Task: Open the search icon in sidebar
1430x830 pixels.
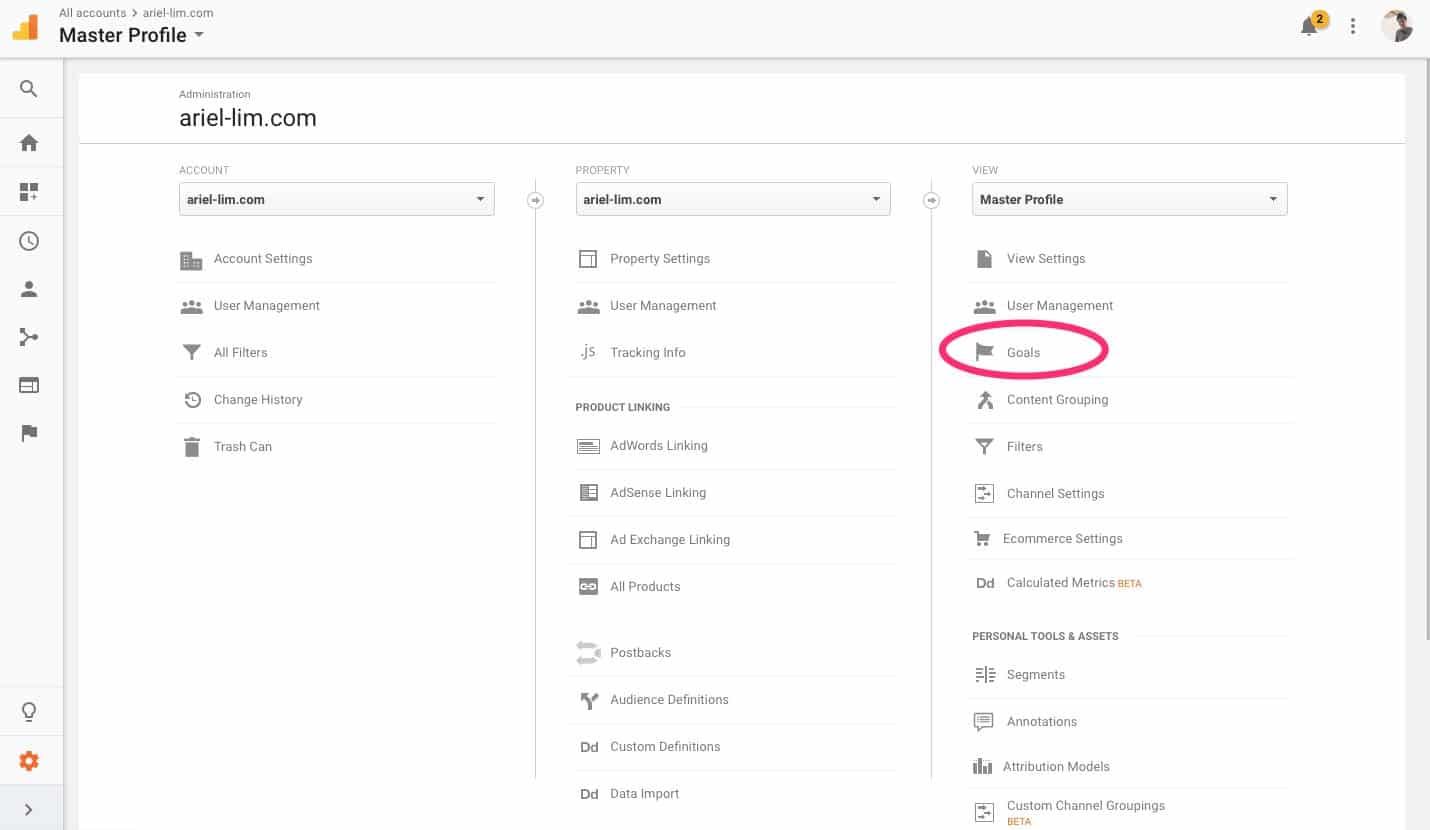Action: coord(29,89)
